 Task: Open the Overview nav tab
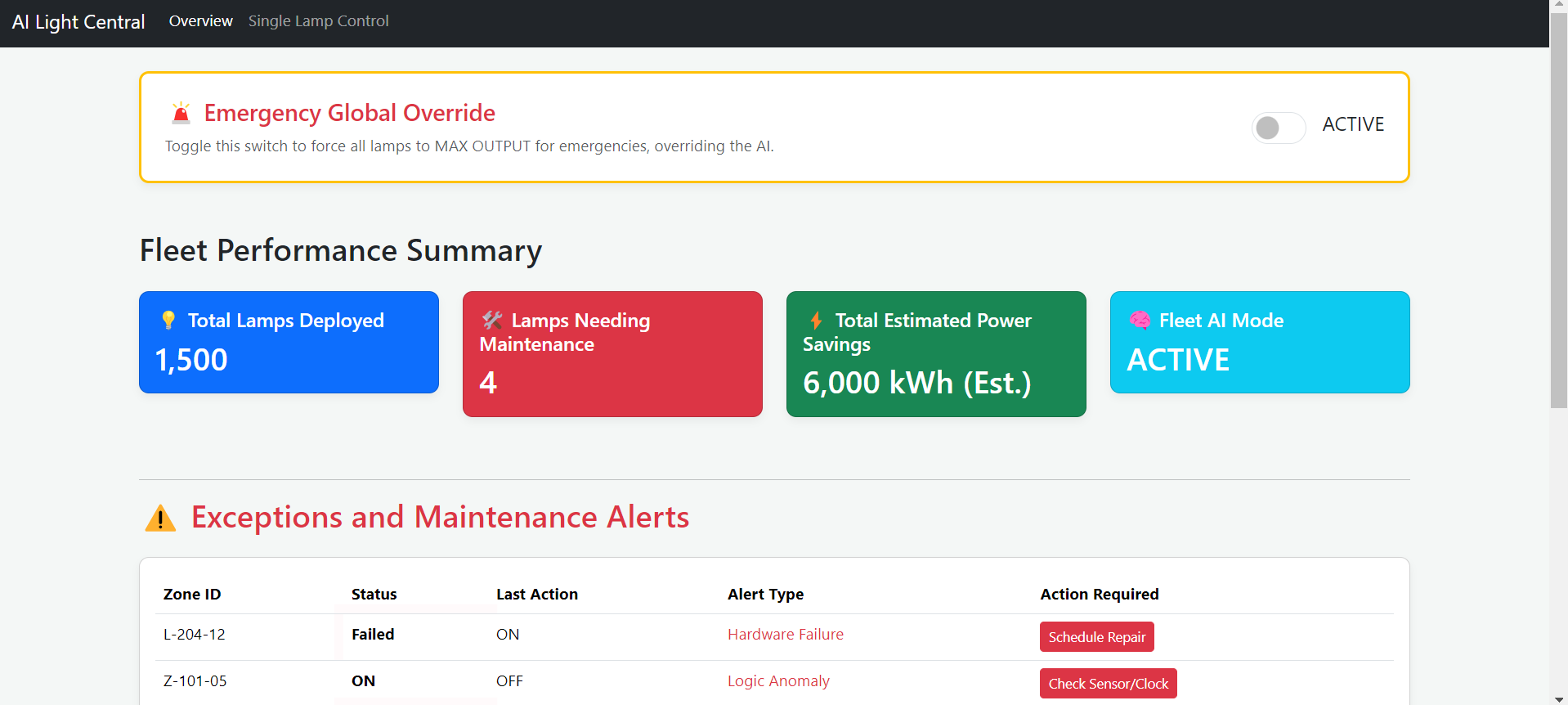[x=200, y=21]
